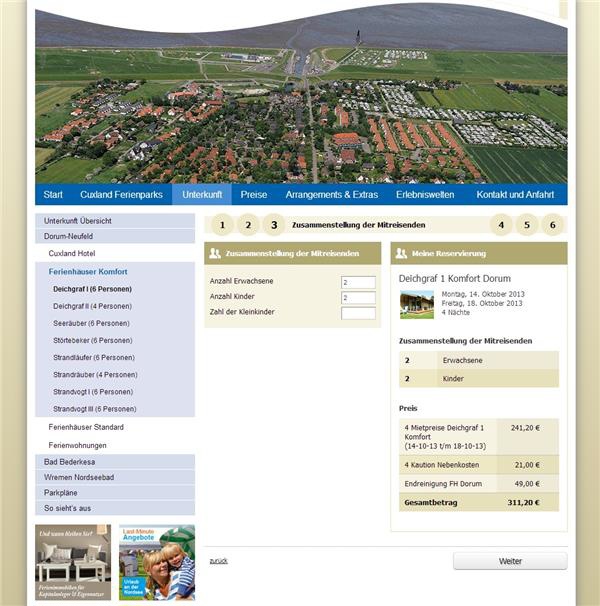Select the Zahl der Kleinkinder field
The height and width of the screenshot is (606, 600).
pyautogui.click(x=358, y=313)
